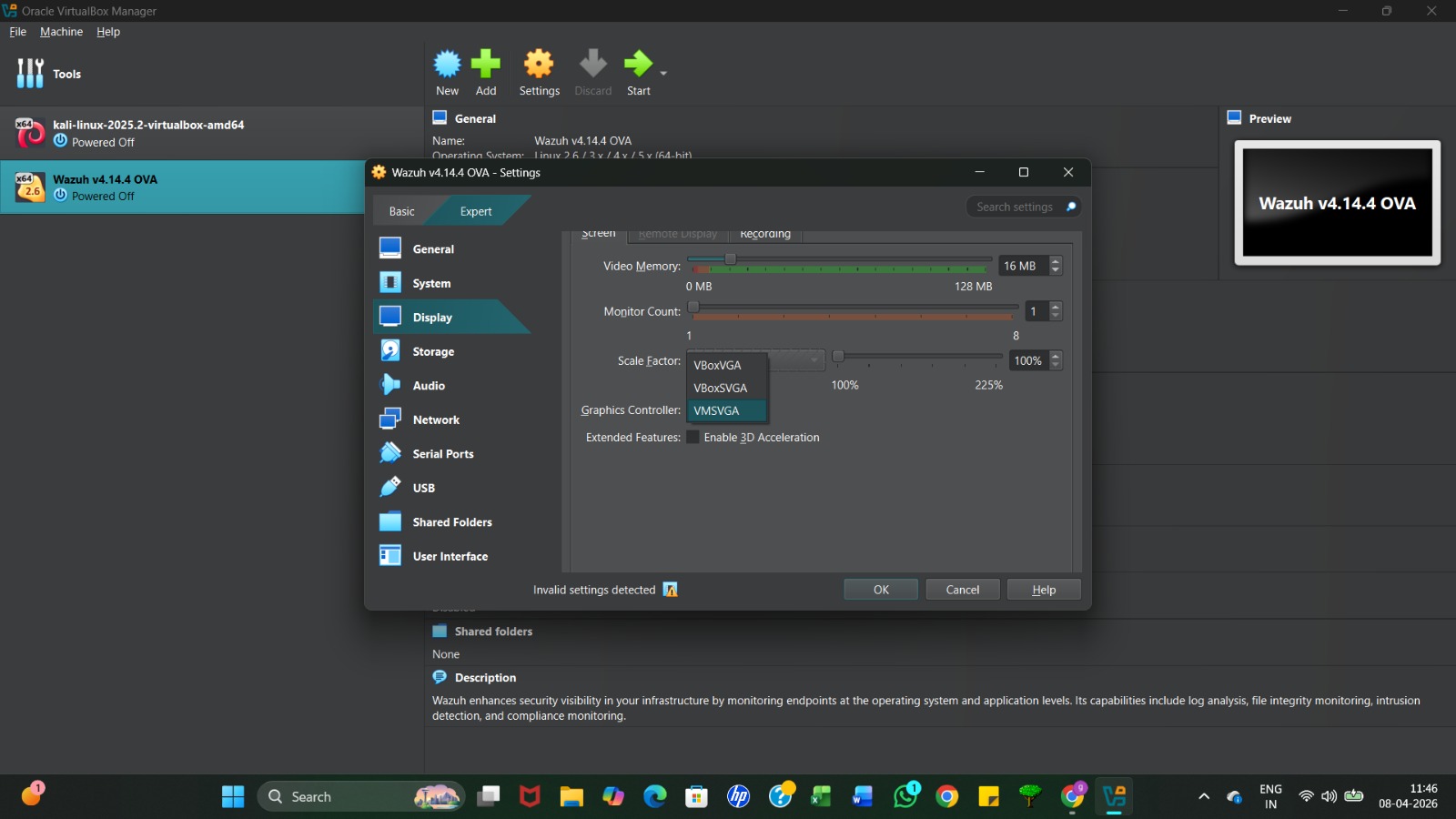
Task: Open the User Interface settings category
Action: point(451,556)
